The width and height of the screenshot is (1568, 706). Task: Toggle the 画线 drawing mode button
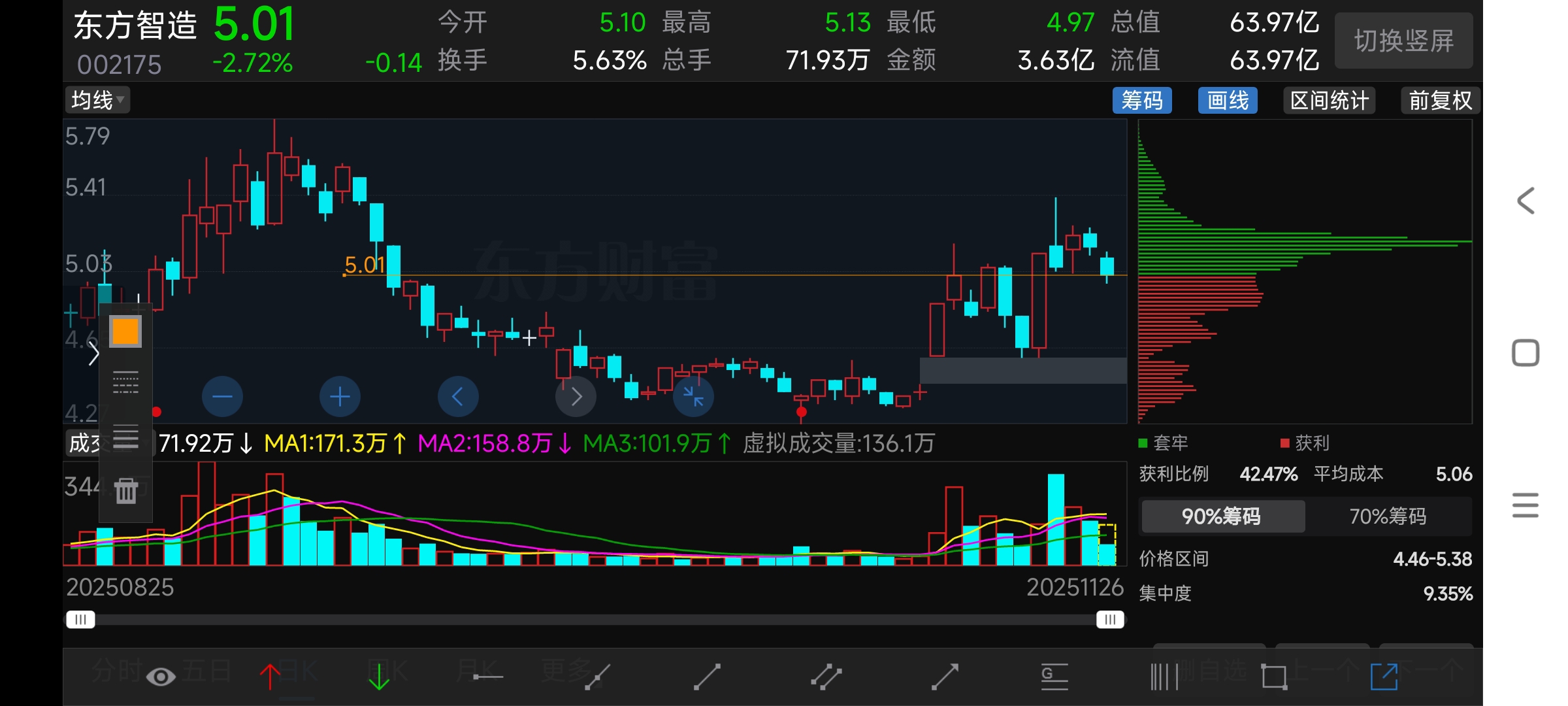pyautogui.click(x=1228, y=100)
